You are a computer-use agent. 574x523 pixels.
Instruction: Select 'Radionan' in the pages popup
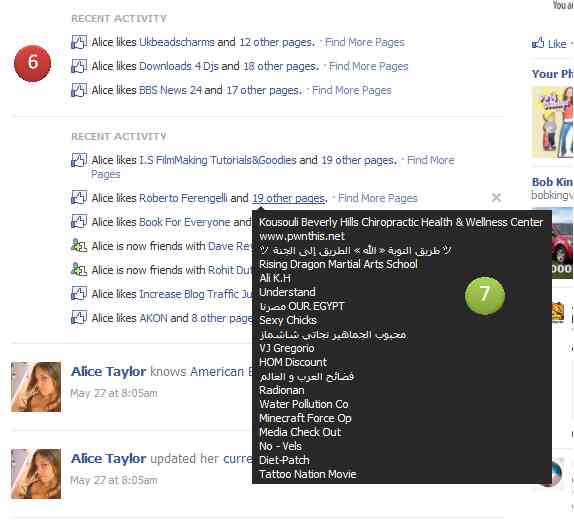(282, 390)
